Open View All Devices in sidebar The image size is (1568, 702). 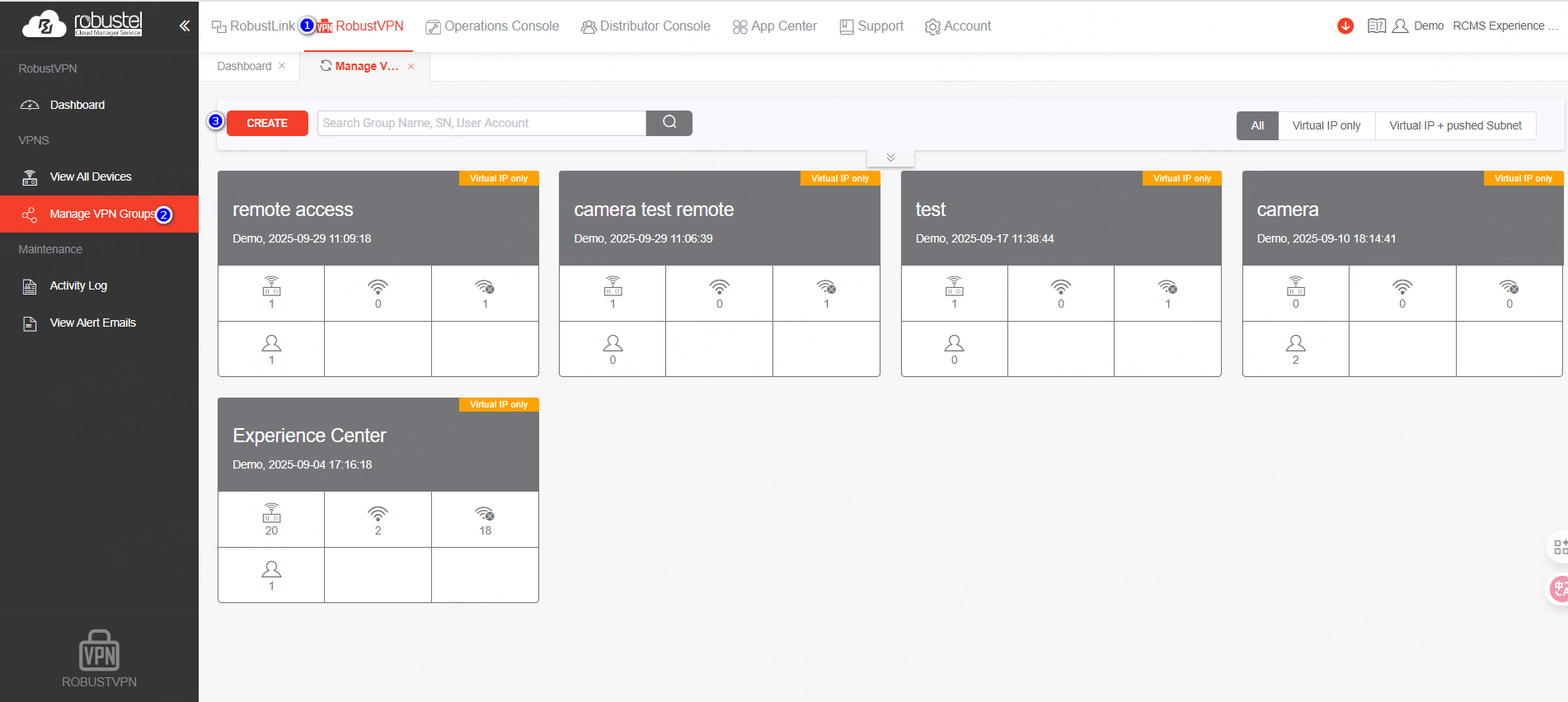pyautogui.click(x=91, y=177)
